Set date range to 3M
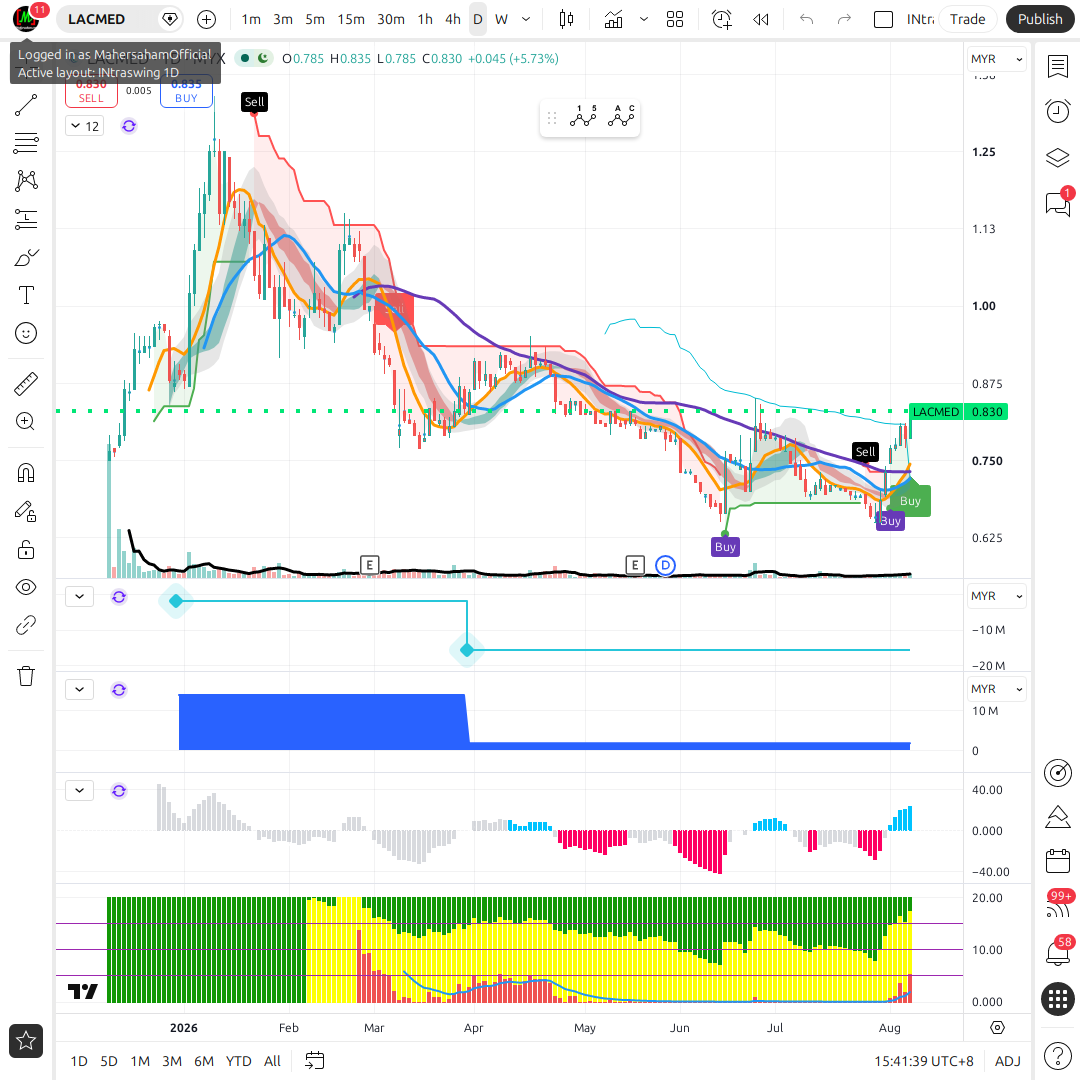 pos(172,1061)
